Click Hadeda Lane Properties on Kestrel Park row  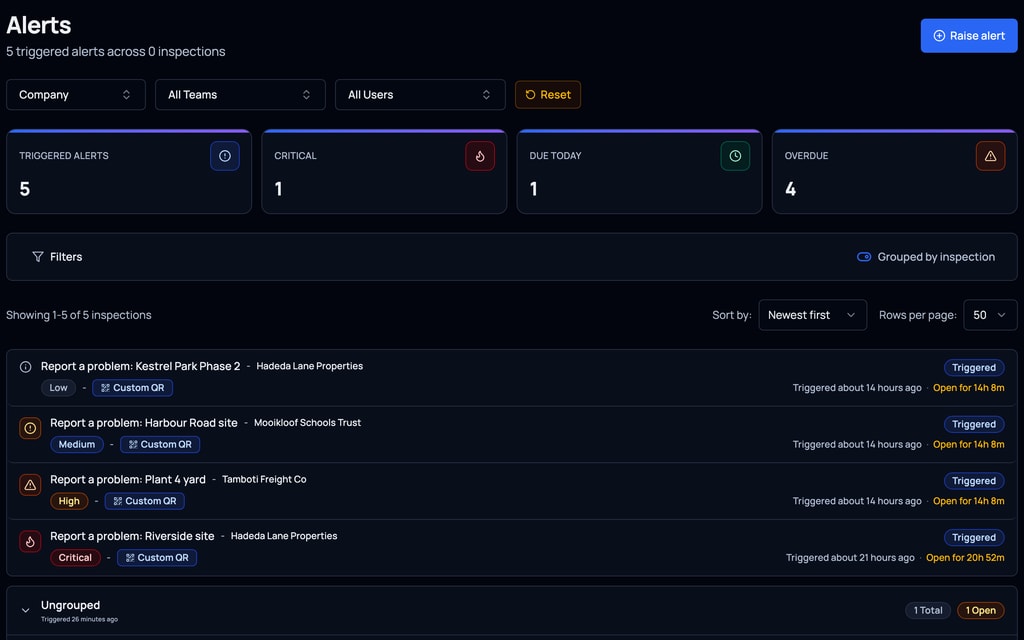(x=310, y=366)
